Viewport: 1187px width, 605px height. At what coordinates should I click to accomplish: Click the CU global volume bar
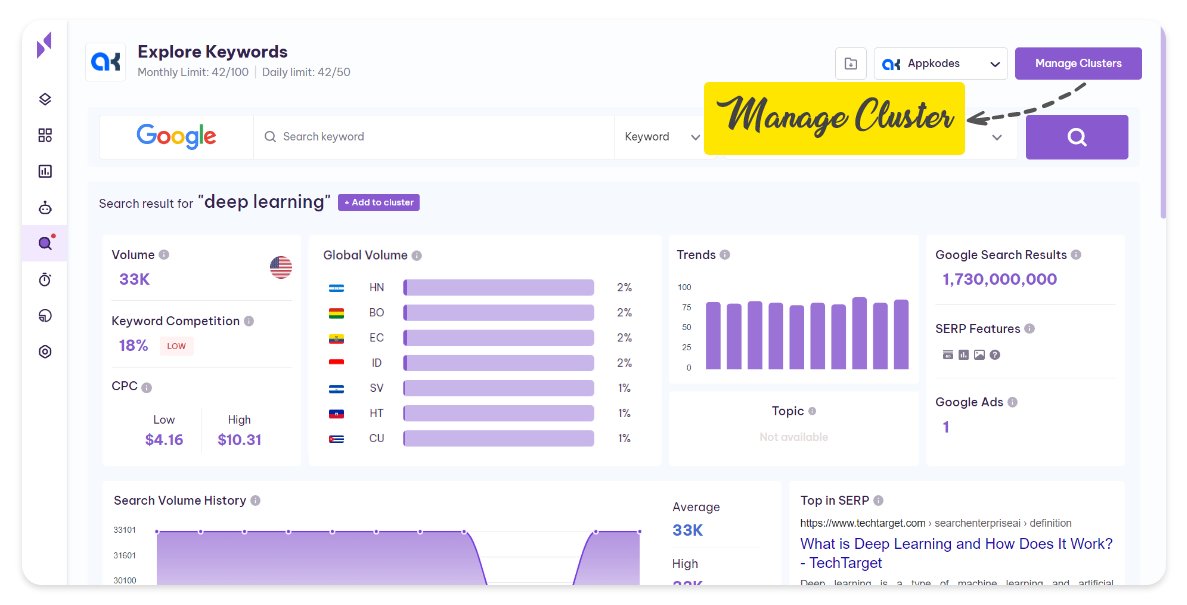499,438
